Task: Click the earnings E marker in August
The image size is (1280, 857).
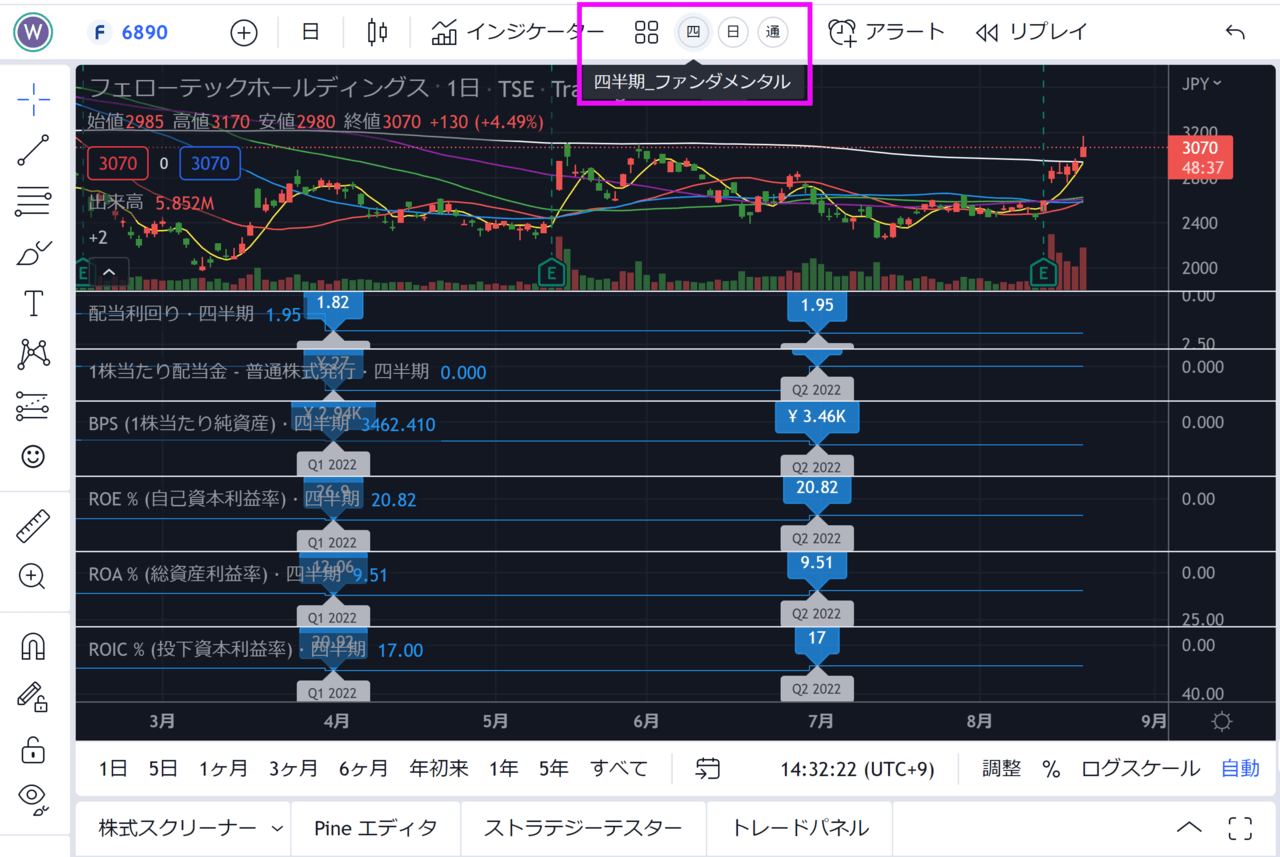Action: (x=1044, y=272)
